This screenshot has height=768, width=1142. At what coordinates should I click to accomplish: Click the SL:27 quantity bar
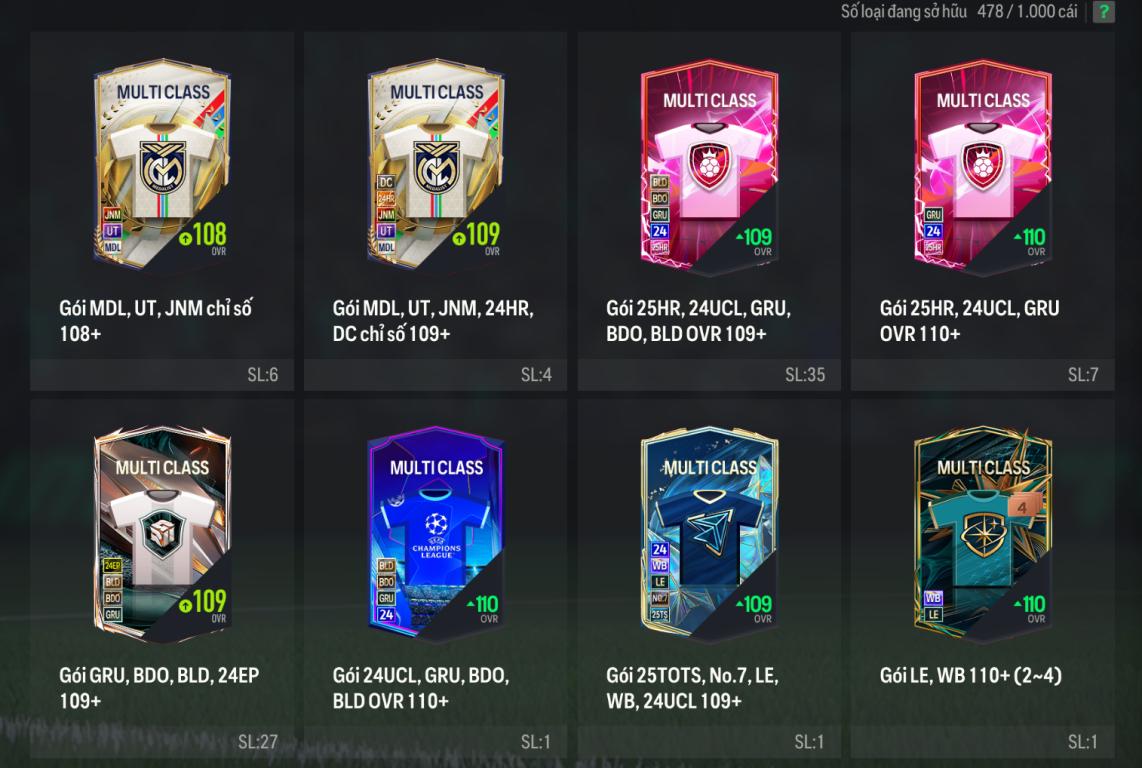pos(162,742)
